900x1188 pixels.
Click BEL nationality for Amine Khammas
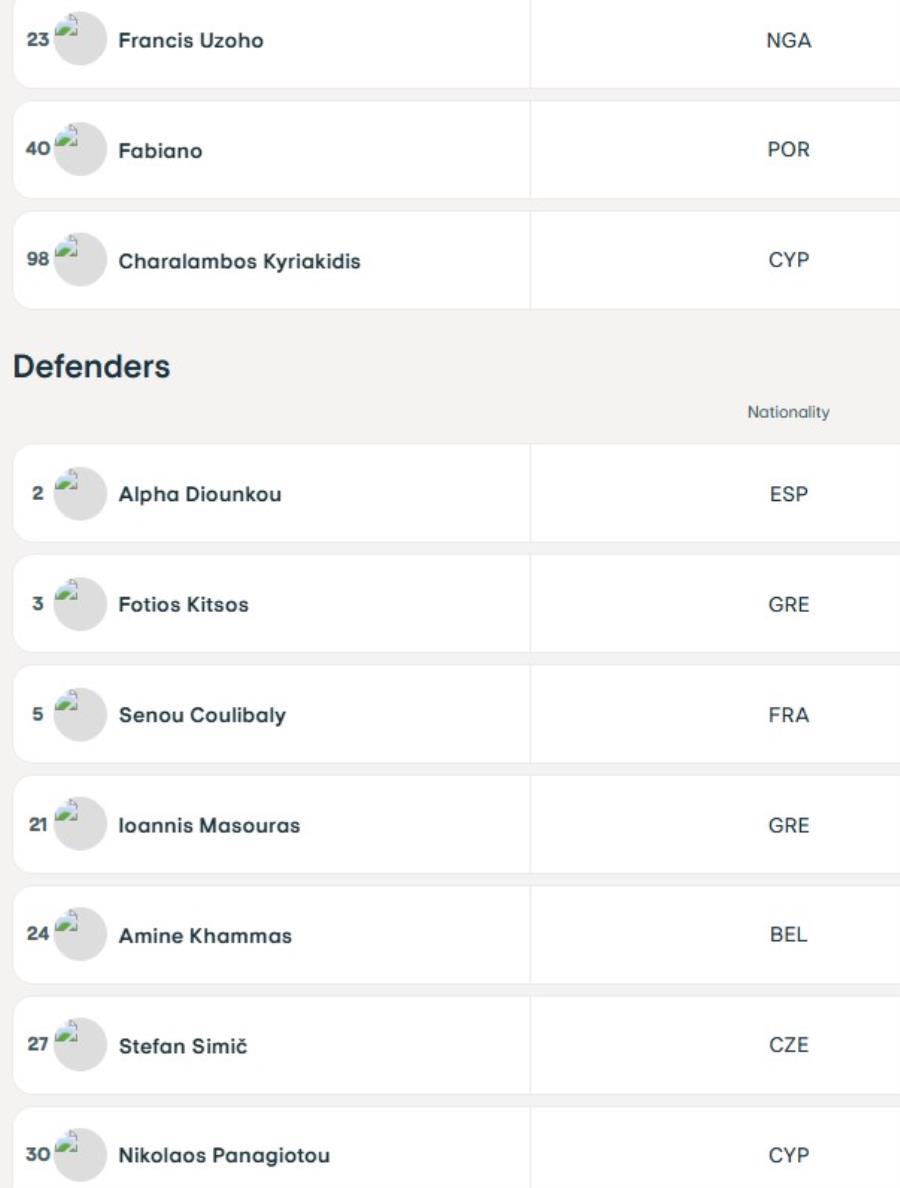pos(789,935)
